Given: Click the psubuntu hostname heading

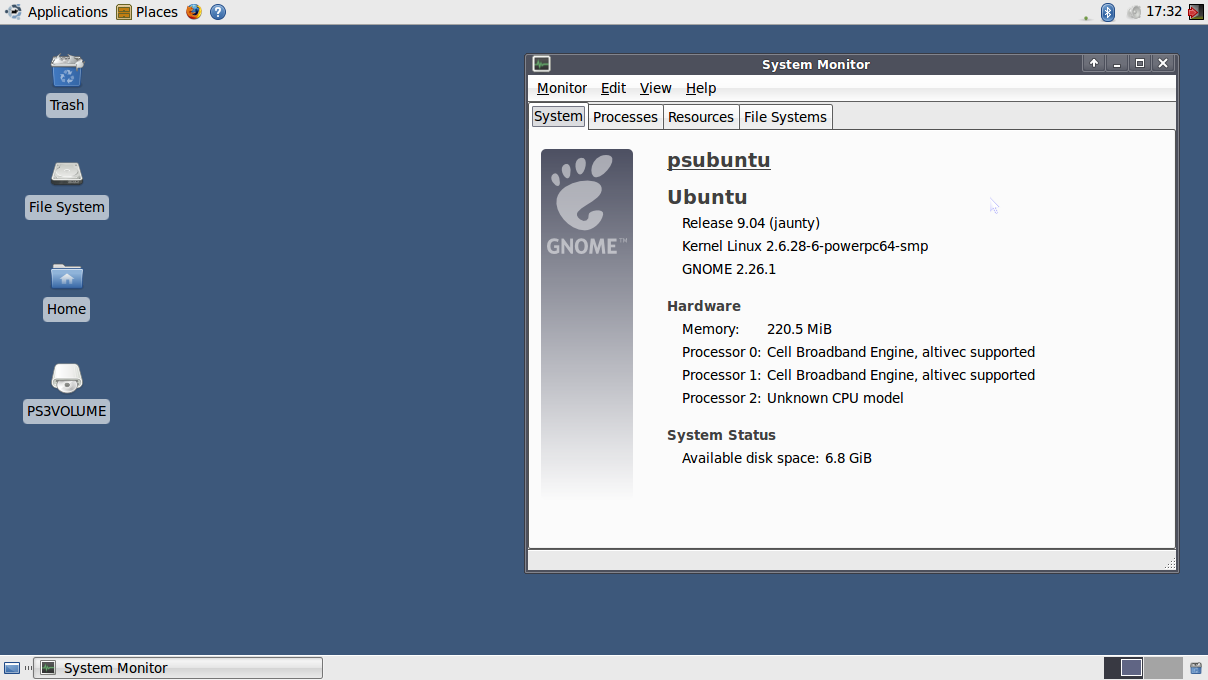Looking at the screenshot, I should [719, 160].
